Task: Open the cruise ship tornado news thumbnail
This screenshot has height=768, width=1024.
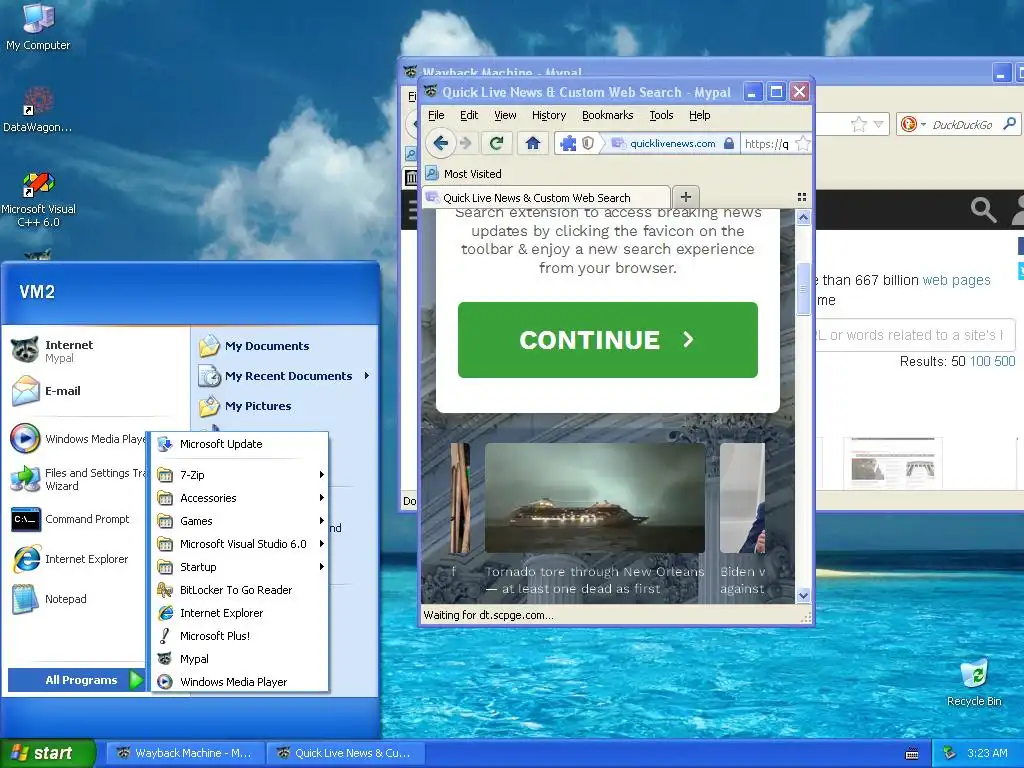Action: [594, 498]
